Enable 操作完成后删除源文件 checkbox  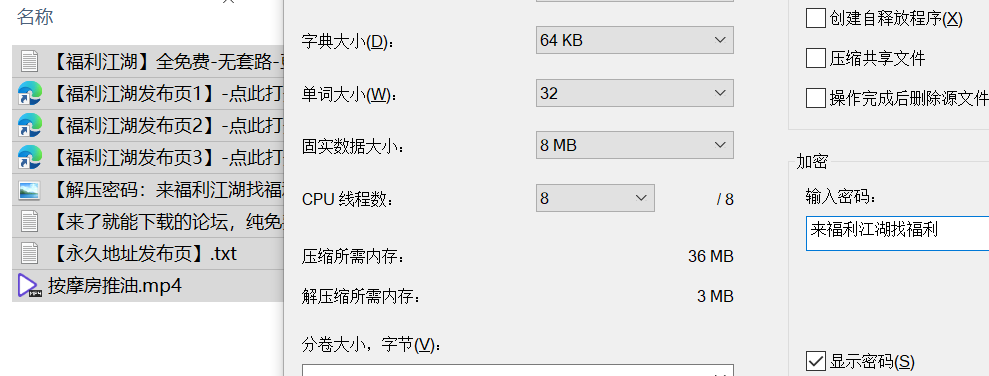(x=816, y=98)
